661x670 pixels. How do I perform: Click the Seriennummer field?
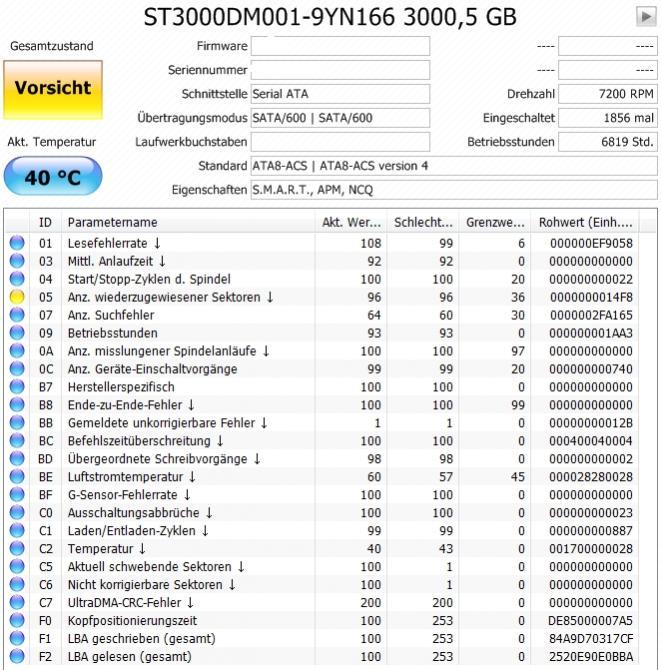[x=340, y=70]
